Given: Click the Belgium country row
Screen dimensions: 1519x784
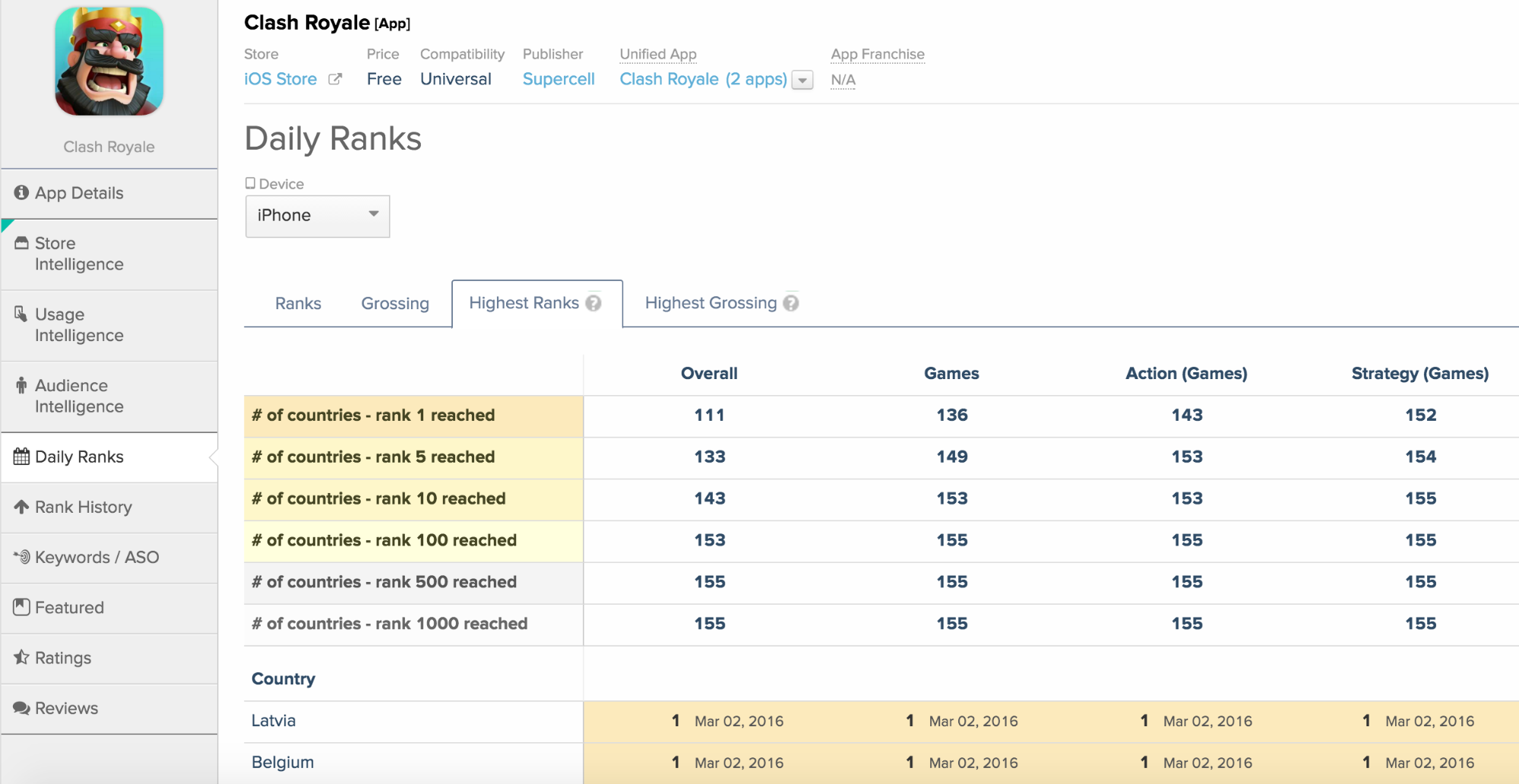Looking at the screenshot, I should [881, 763].
